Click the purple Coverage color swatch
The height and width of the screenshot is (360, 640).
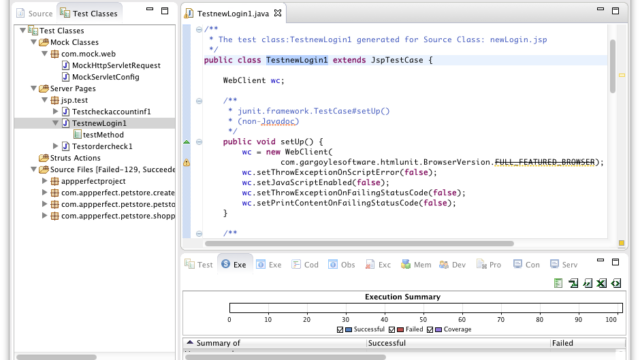coord(438,329)
